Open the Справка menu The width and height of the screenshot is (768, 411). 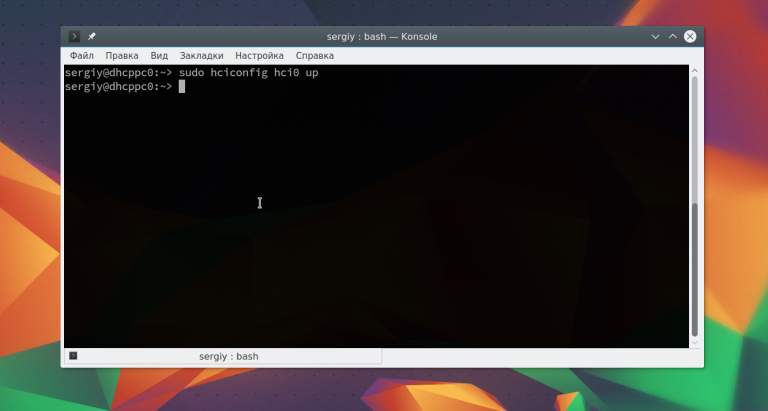coord(314,56)
